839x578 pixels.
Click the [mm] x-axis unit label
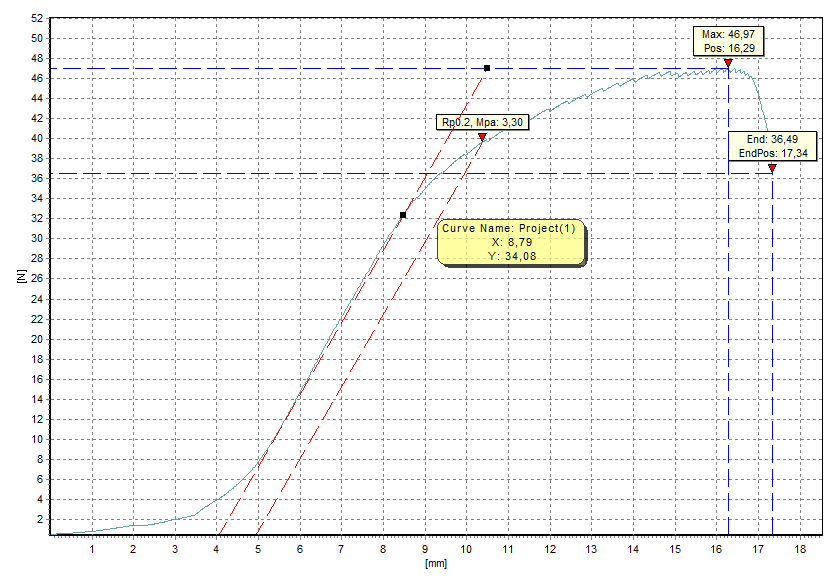pyautogui.click(x=436, y=563)
